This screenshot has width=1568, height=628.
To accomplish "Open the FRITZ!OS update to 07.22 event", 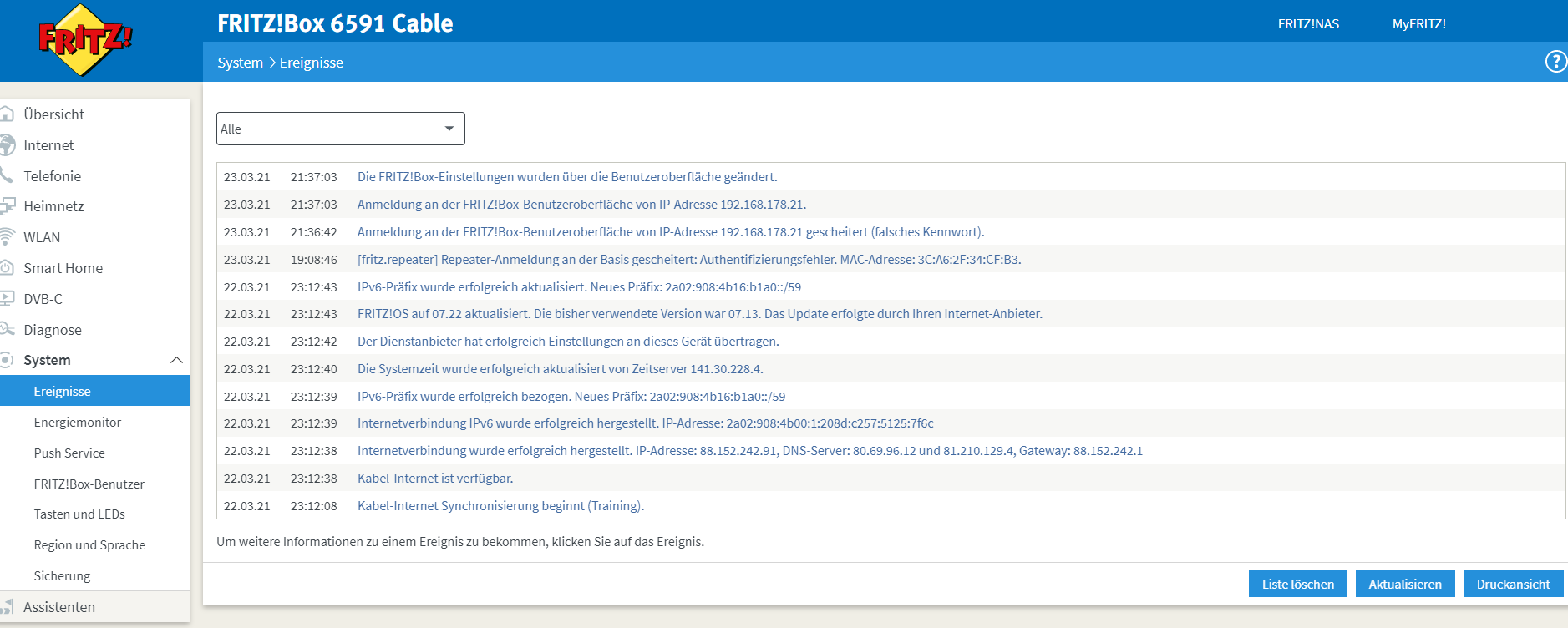I will tap(699, 314).
